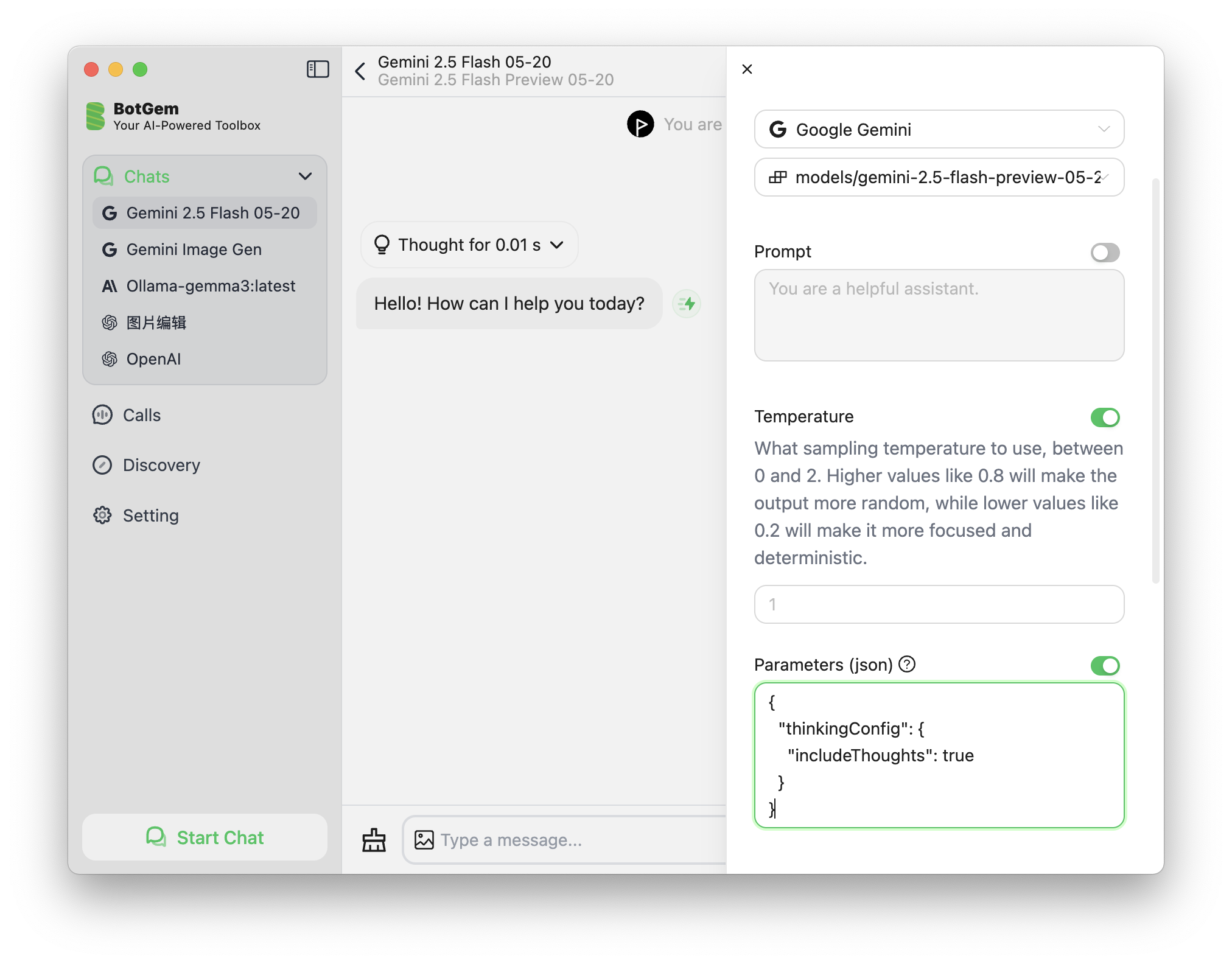Image resolution: width=1232 pixels, height=964 pixels.
Task: Open the 图片编辑 chat
Action: (x=205, y=323)
